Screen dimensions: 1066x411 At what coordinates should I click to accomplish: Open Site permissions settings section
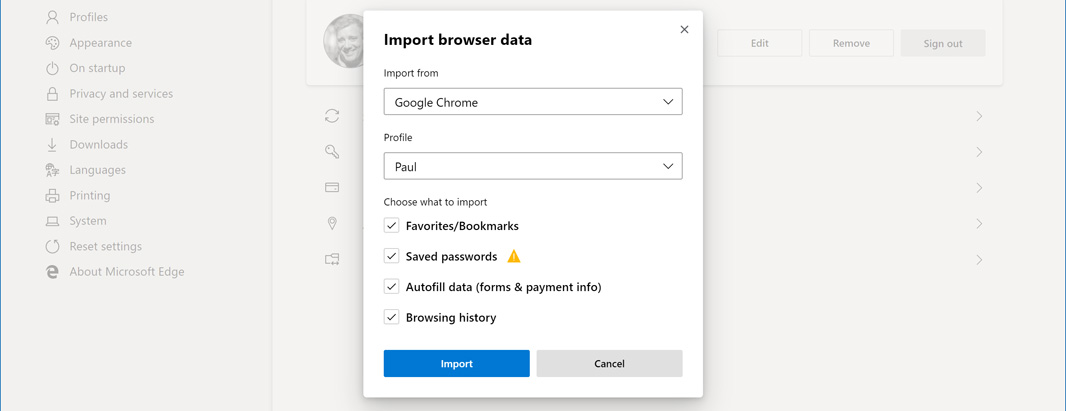[111, 119]
